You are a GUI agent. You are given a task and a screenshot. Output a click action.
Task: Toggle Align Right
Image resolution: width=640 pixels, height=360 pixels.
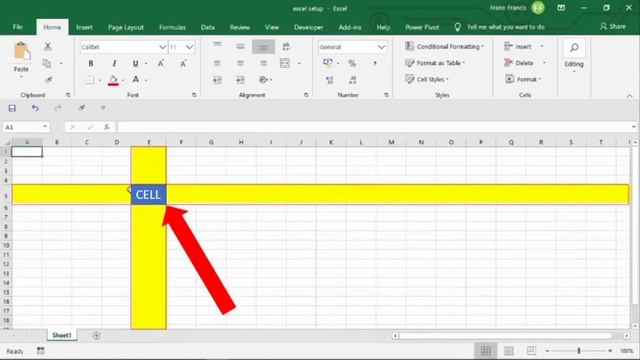coord(263,63)
